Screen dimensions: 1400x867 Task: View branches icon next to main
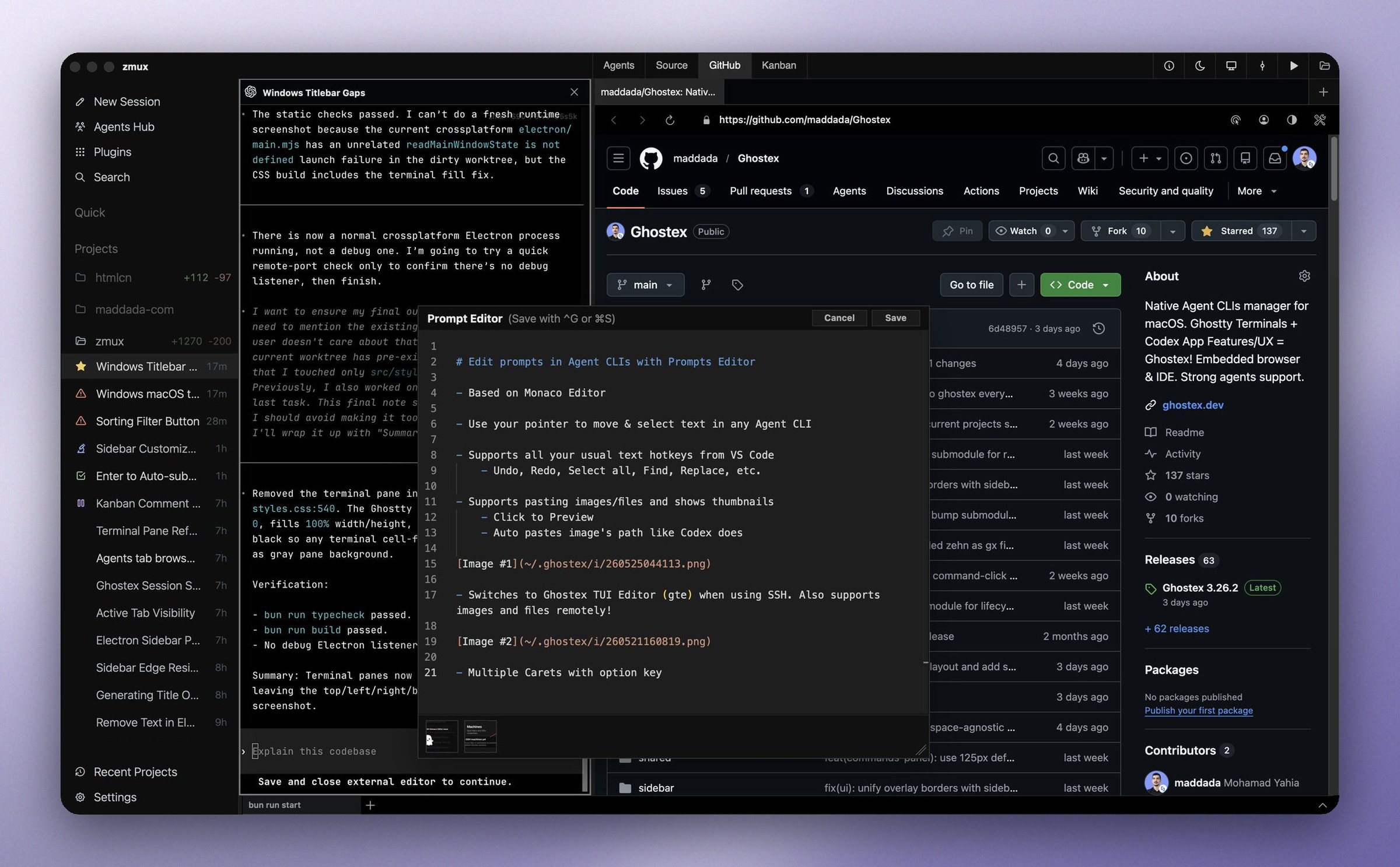[x=706, y=285]
